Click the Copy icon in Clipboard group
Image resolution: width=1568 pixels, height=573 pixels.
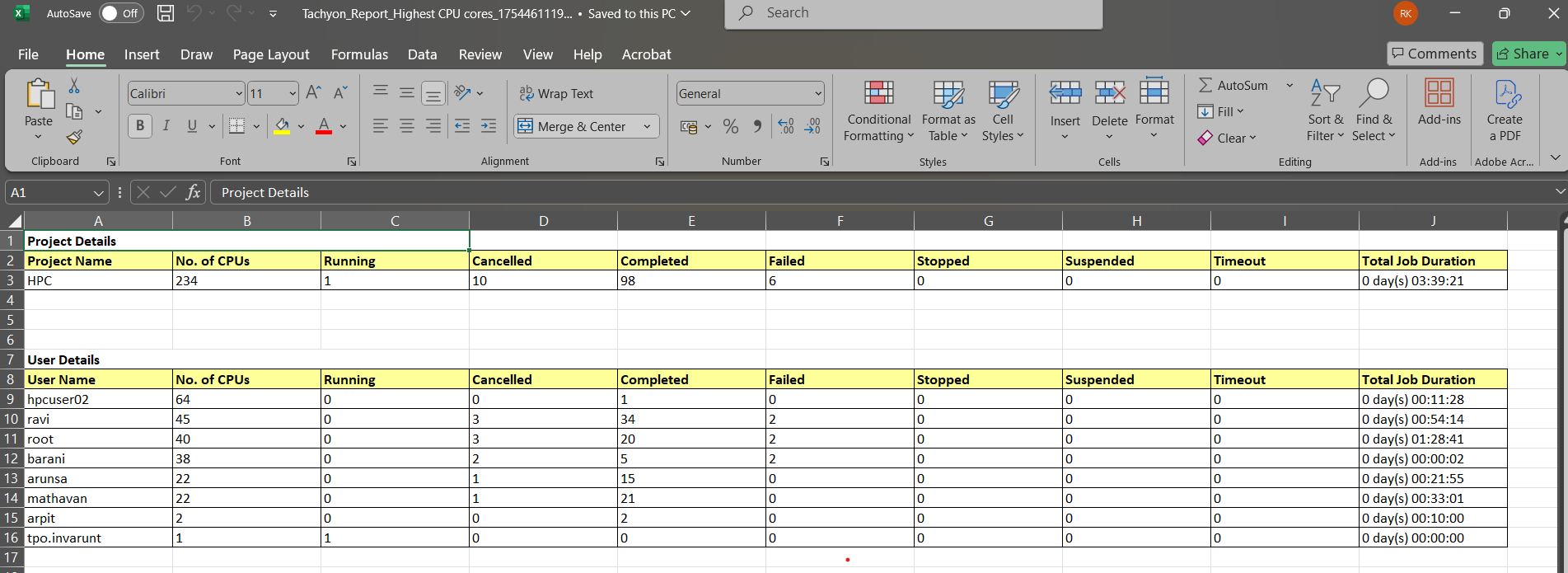pyautogui.click(x=74, y=111)
